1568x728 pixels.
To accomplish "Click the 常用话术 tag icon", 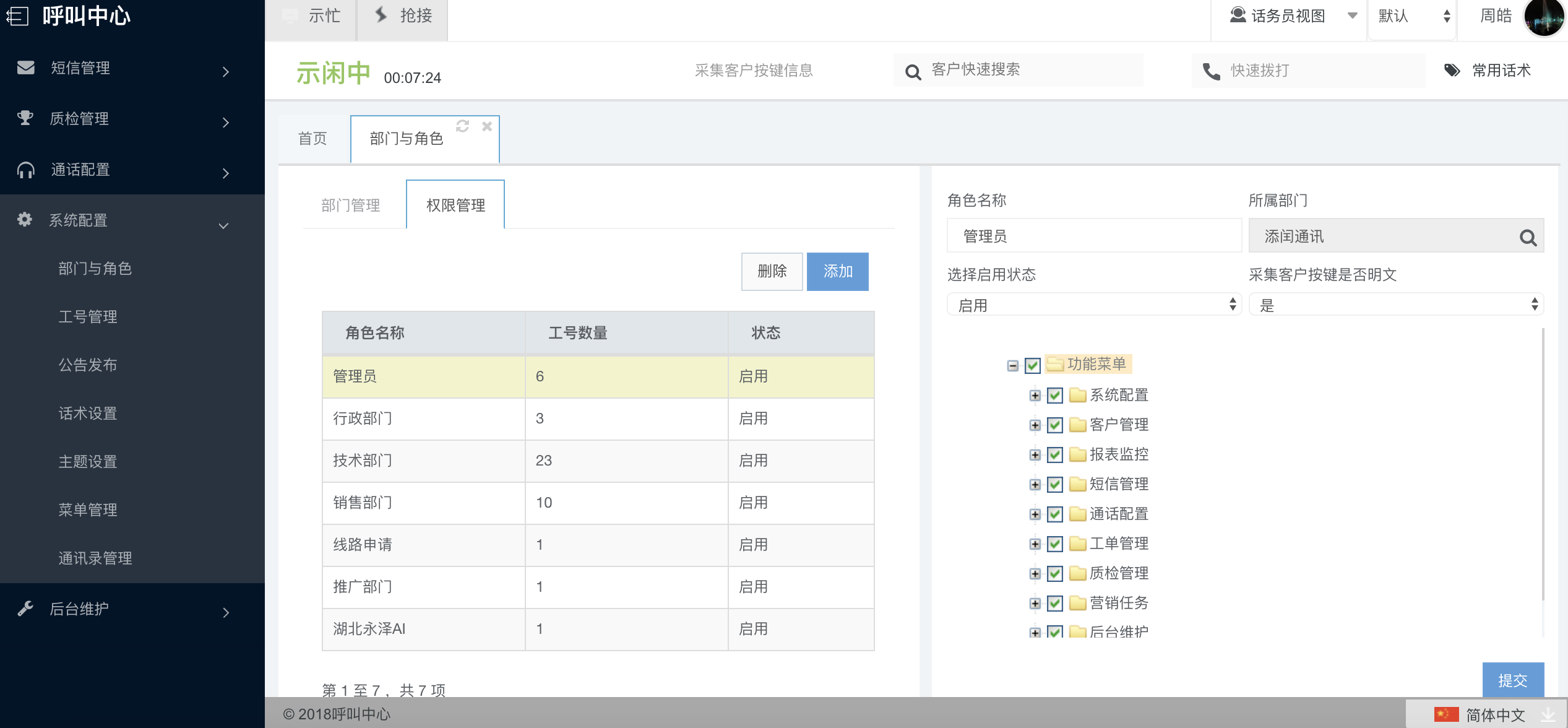I will 1452,71.
